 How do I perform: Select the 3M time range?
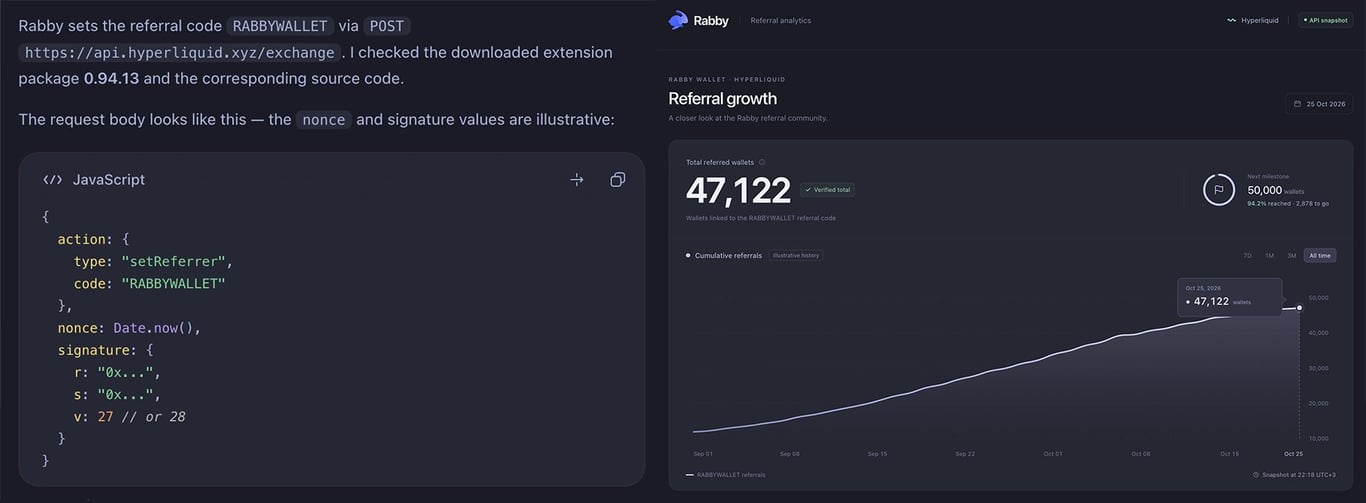coord(1291,256)
